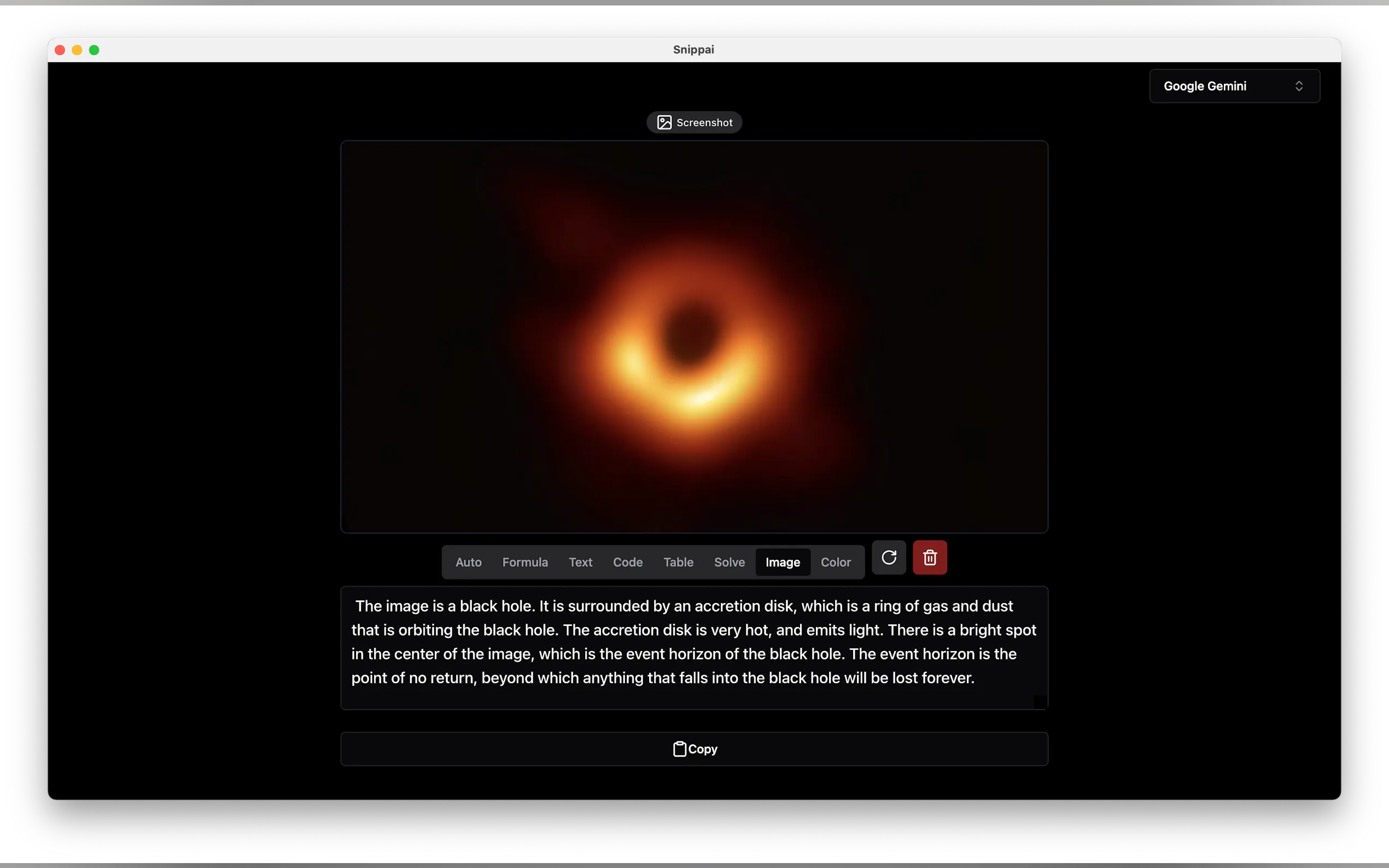Image resolution: width=1389 pixels, height=868 pixels.
Task: Switch to the Auto mode tab
Action: 468,562
